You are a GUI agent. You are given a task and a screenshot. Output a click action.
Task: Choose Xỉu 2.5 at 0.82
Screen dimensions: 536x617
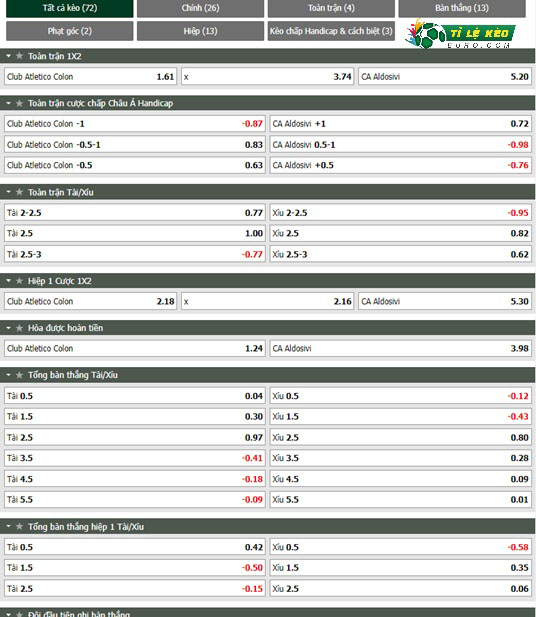(x=401, y=233)
